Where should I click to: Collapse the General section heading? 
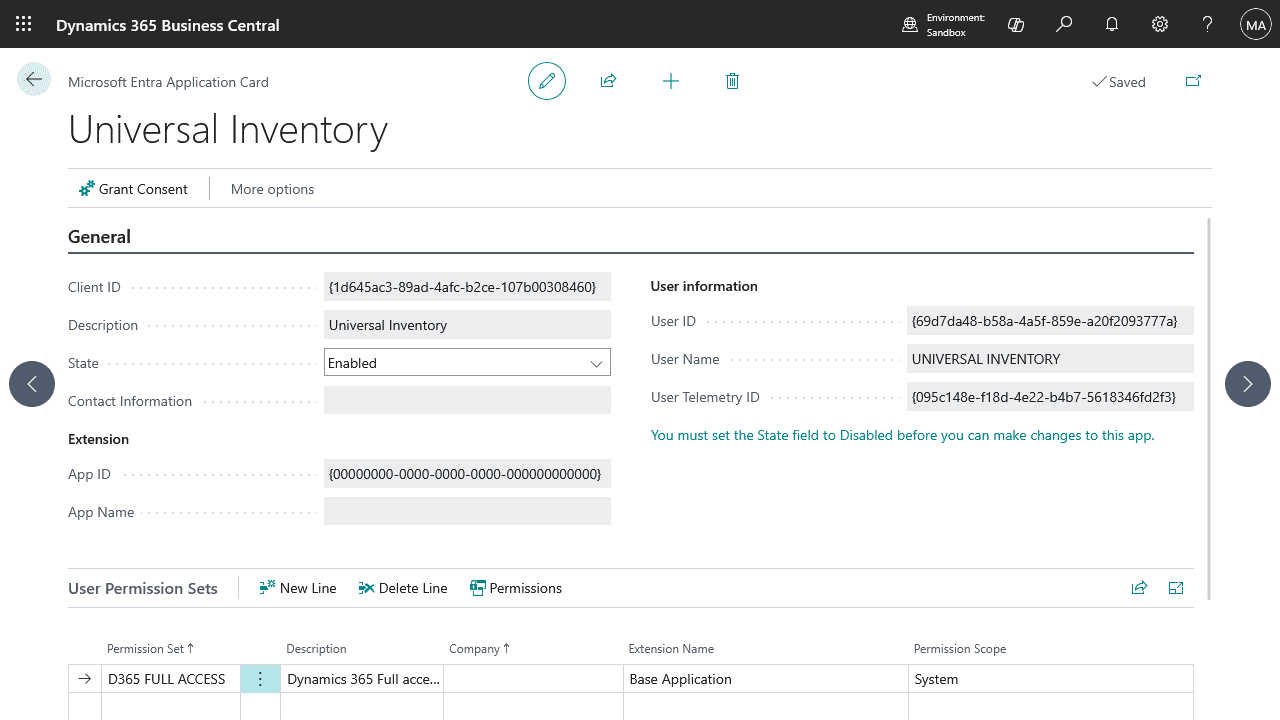point(99,237)
